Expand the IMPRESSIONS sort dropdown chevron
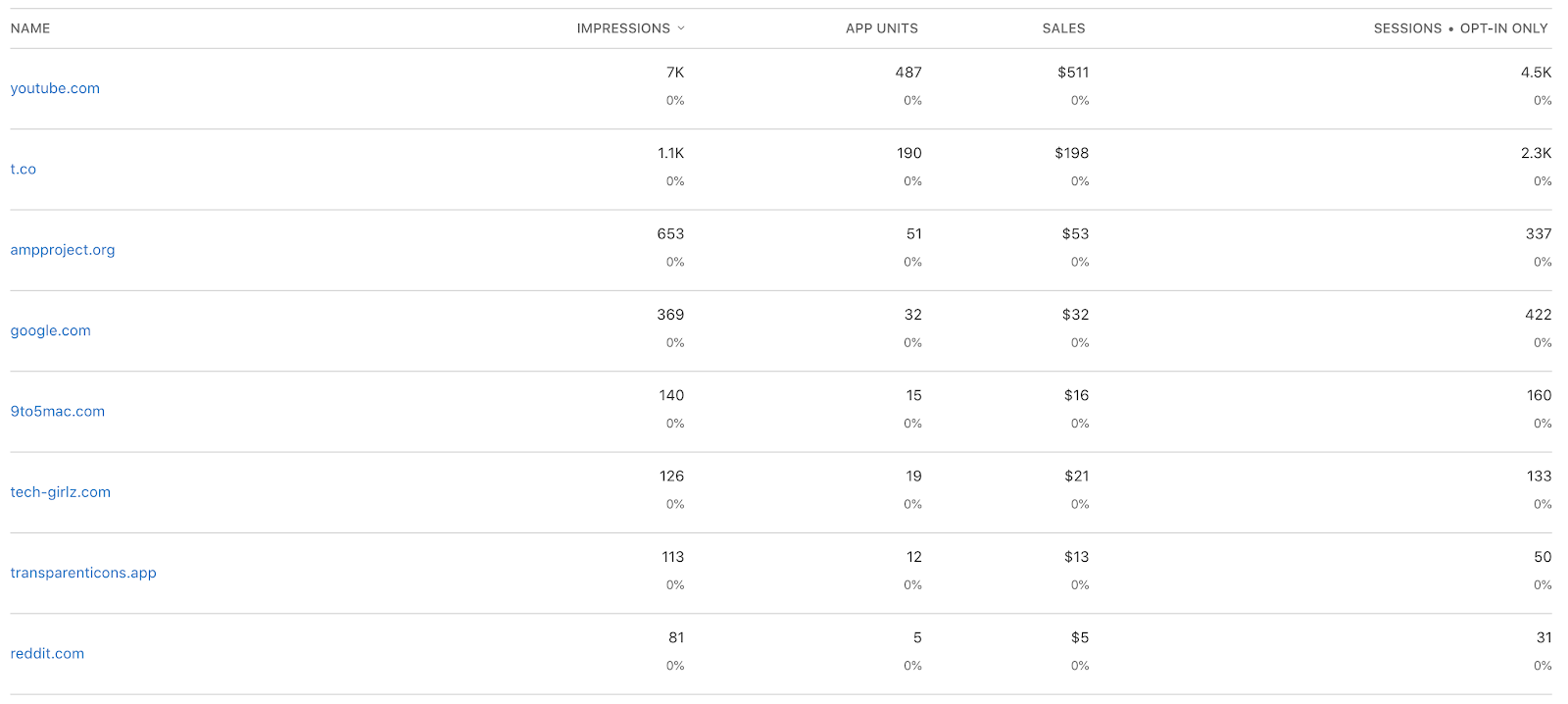 [682, 28]
